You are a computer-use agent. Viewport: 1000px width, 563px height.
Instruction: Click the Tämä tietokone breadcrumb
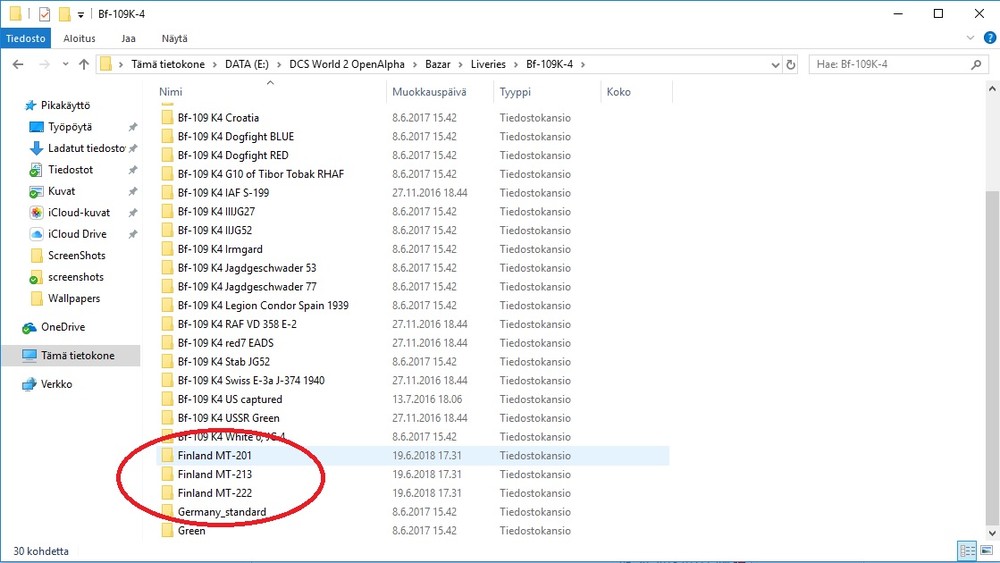click(x=168, y=64)
